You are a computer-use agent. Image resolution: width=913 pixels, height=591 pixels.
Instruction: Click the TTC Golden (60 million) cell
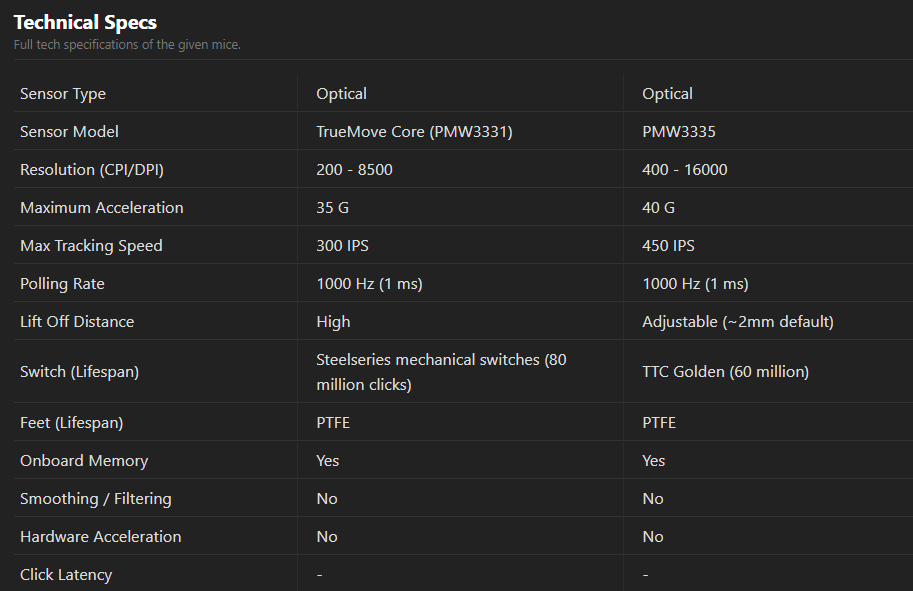coord(725,372)
